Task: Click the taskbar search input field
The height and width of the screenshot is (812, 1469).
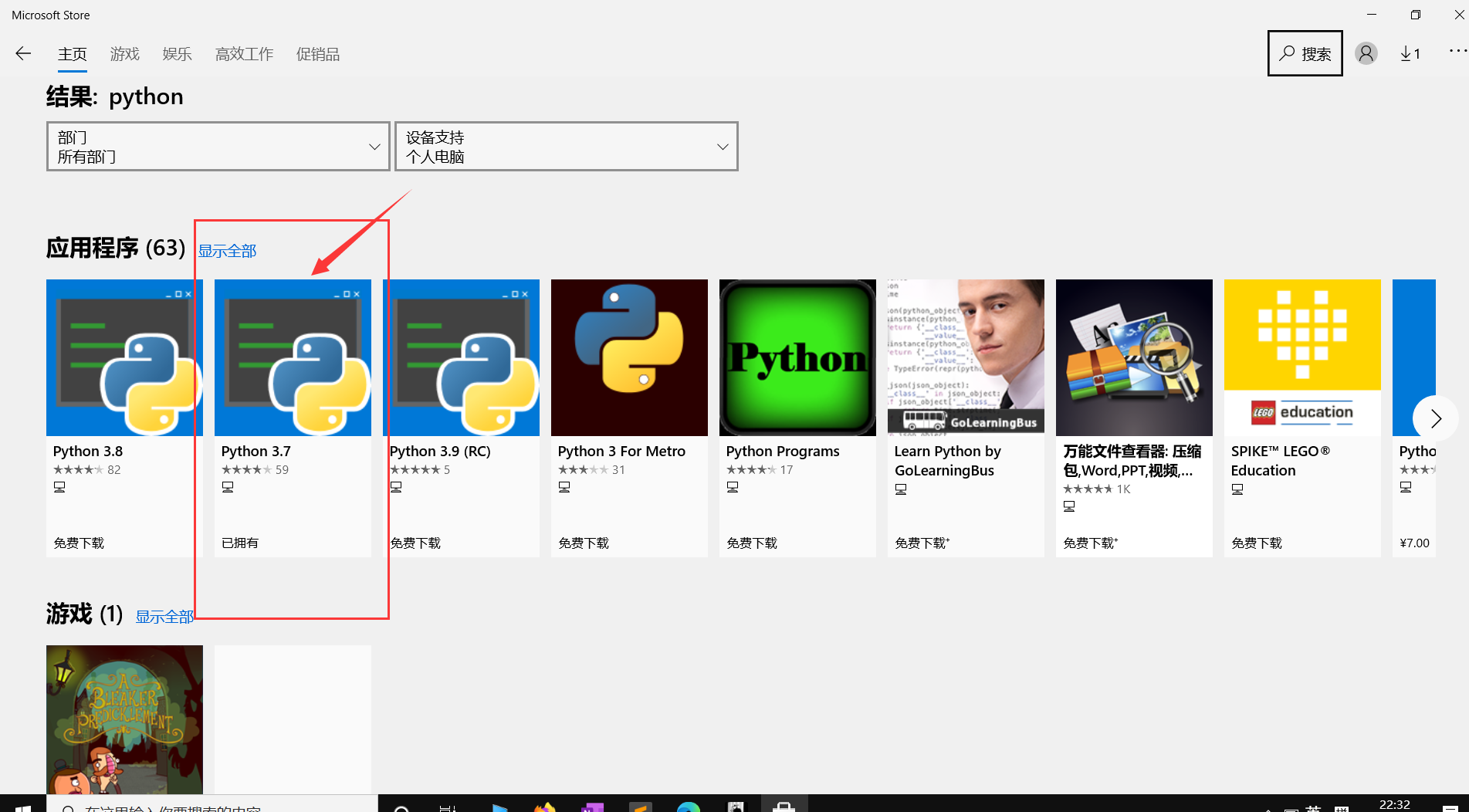Action: coord(216,807)
